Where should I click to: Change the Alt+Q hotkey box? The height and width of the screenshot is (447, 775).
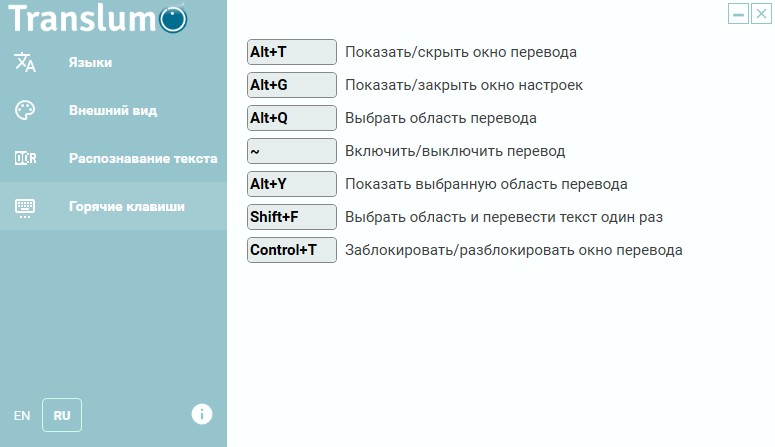tap(292, 118)
